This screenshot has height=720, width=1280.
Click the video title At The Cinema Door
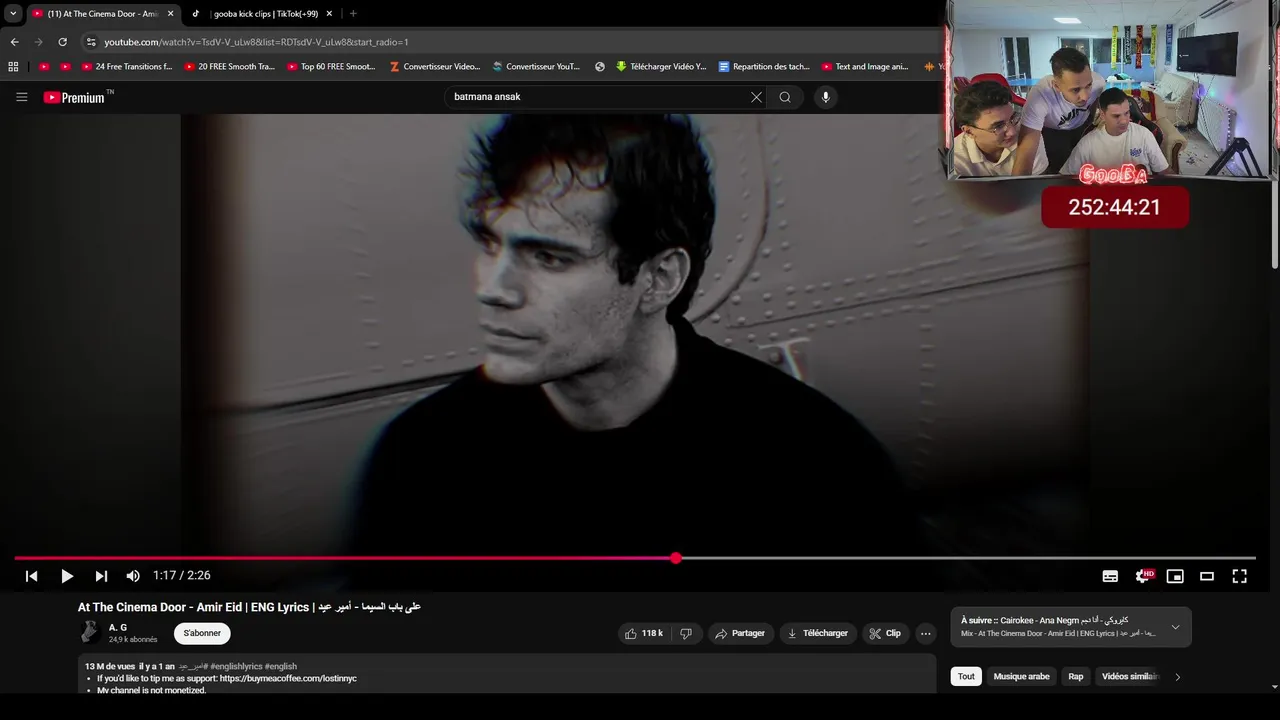(x=249, y=607)
